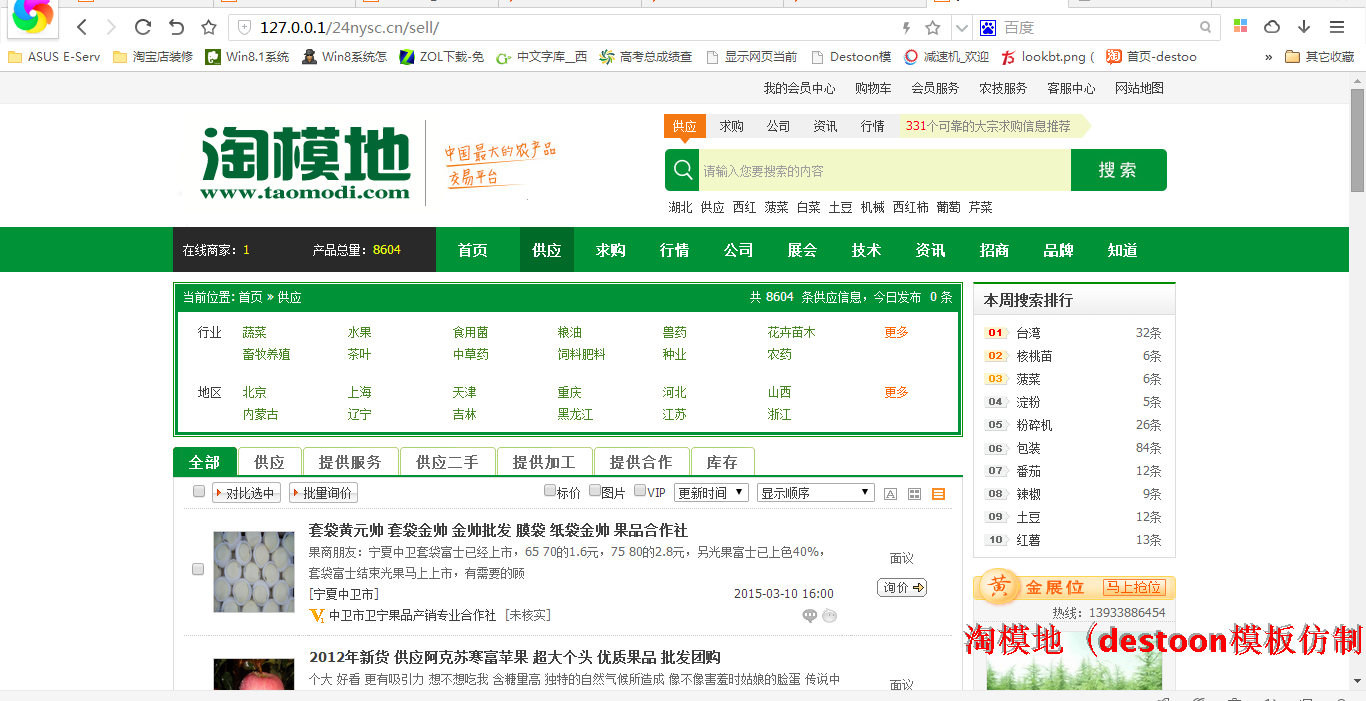Switch listing to text-only view icon
The height and width of the screenshot is (701, 1366).
[x=890, y=494]
